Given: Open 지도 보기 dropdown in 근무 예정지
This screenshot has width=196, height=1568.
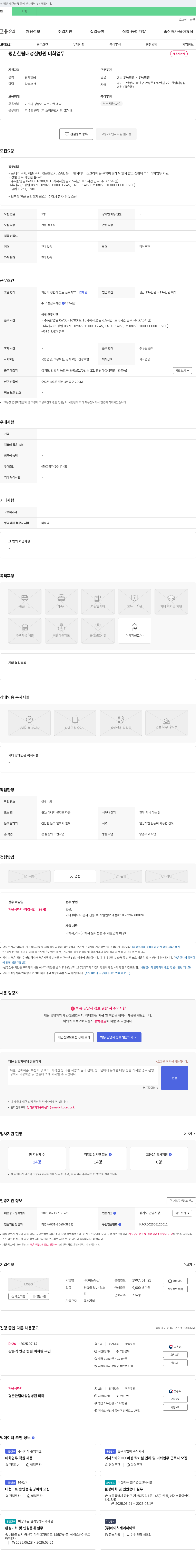Looking at the screenshot, I should pyautogui.click(x=182, y=371).
